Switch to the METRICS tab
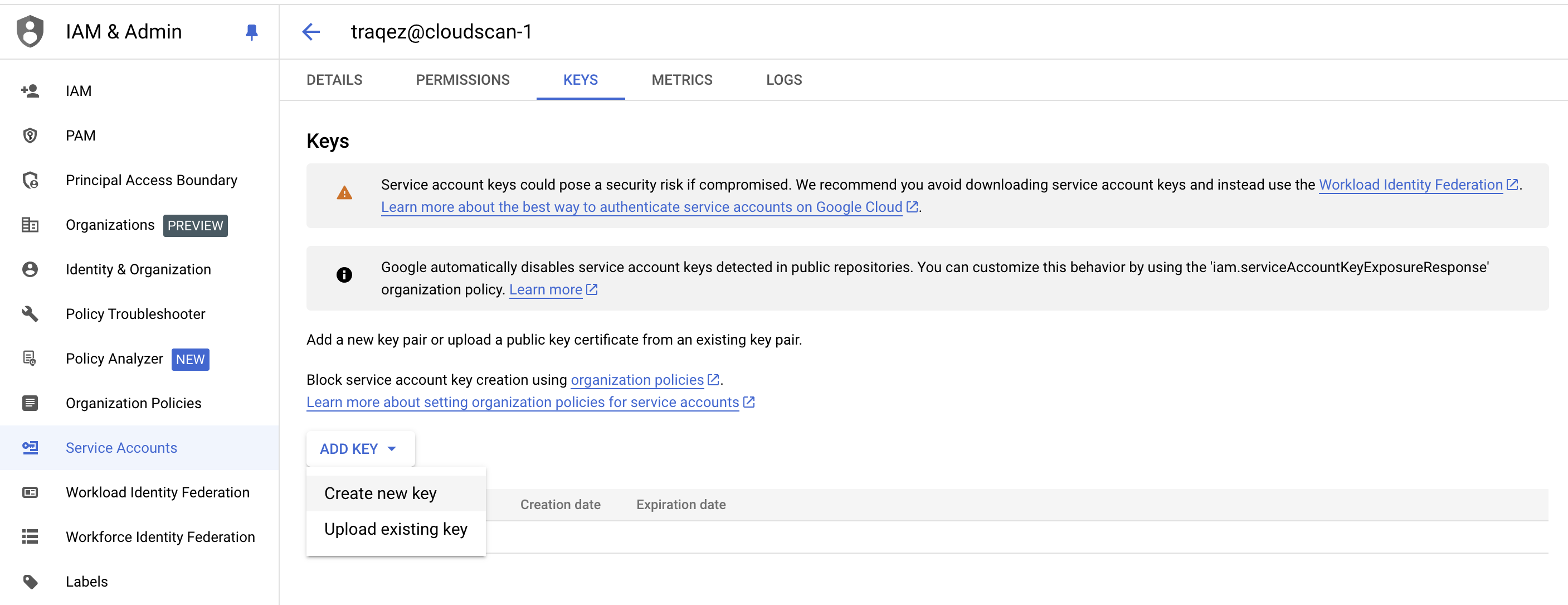Screen dimensions: 1568x605 [681, 80]
